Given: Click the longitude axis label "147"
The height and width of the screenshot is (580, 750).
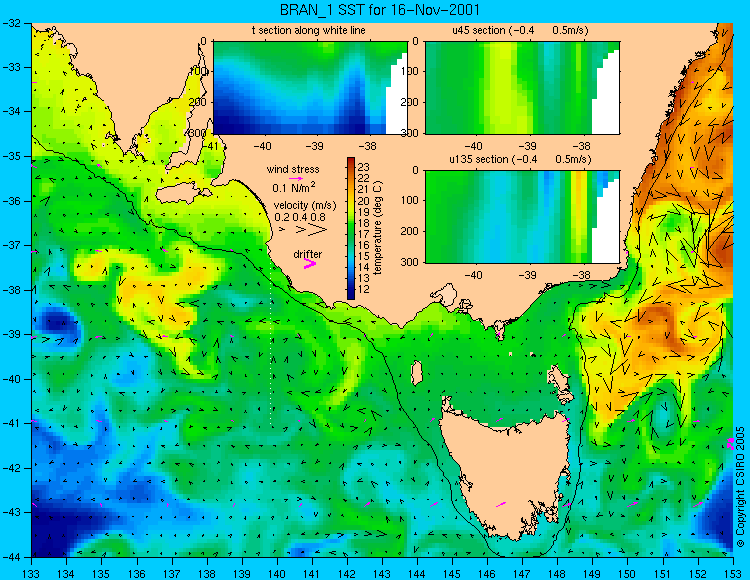Looking at the screenshot, I should pos(522,574).
